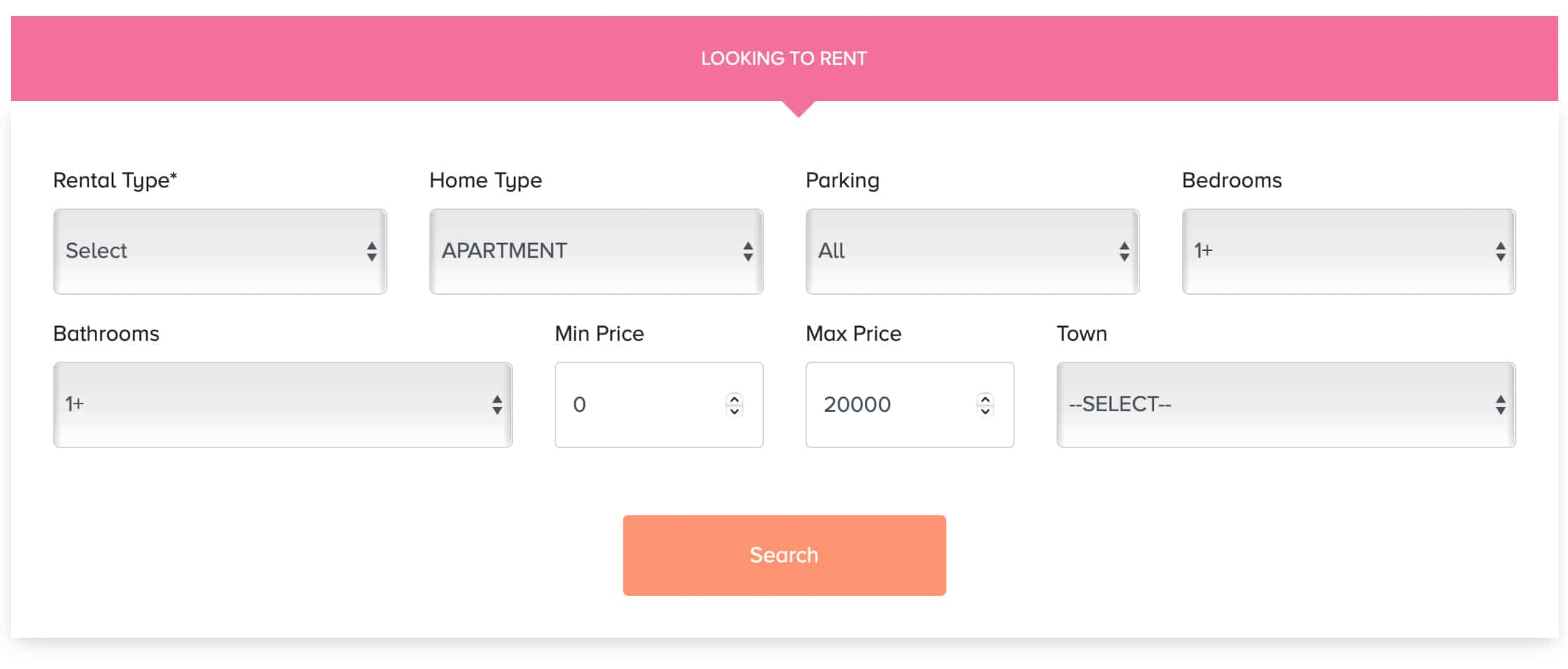Open the Bedrooms dropdown
Image resolution: width=1568 pixels, height=669 pixels.
click(1349, 252)
